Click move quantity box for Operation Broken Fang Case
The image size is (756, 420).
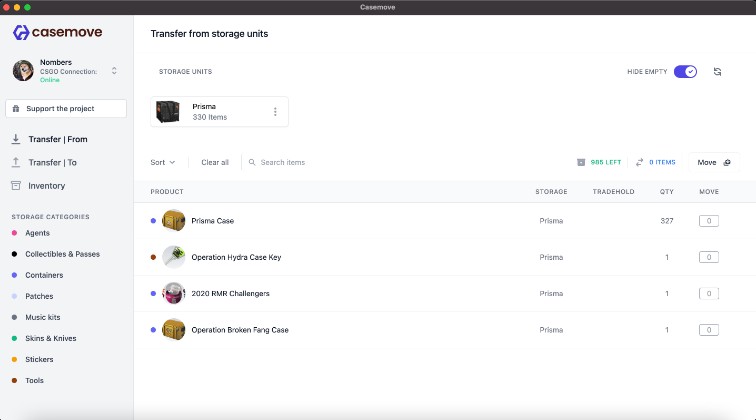click(x=709, y=330)
